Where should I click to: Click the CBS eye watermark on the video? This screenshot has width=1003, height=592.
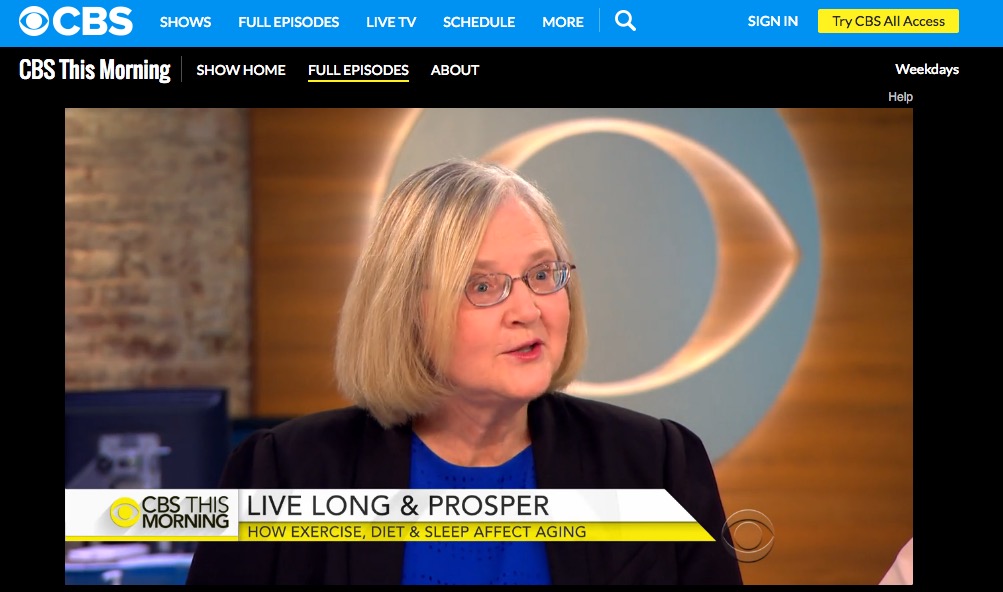748,536
